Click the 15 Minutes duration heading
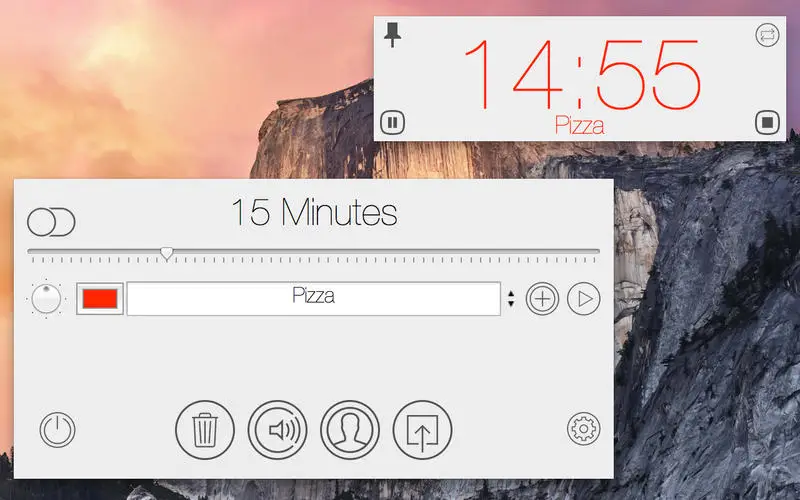Image resolution: width=800 pixels, height=500 pixels. (314, 212)
